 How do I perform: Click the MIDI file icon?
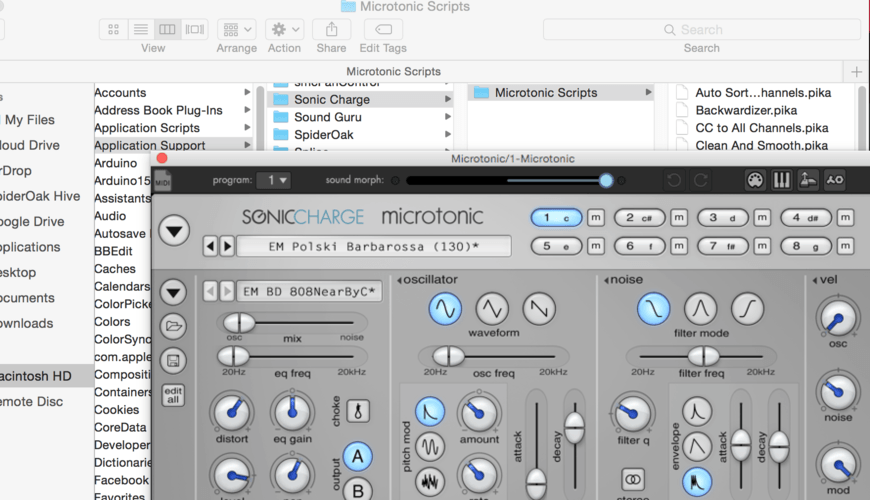(163, 181)
